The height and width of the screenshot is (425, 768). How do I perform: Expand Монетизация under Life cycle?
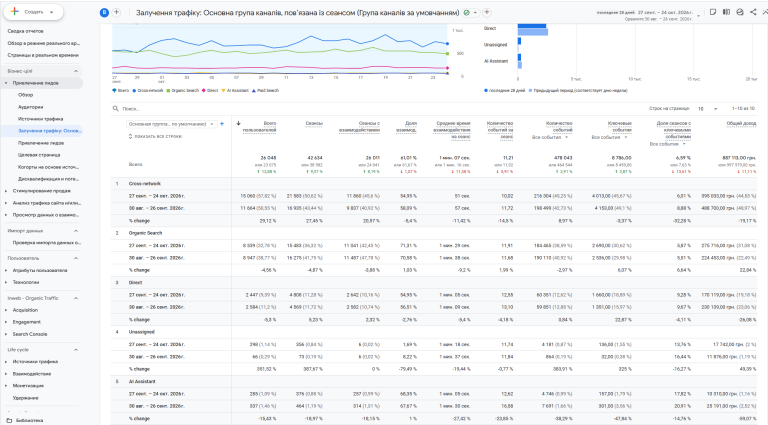click(6, 386)
